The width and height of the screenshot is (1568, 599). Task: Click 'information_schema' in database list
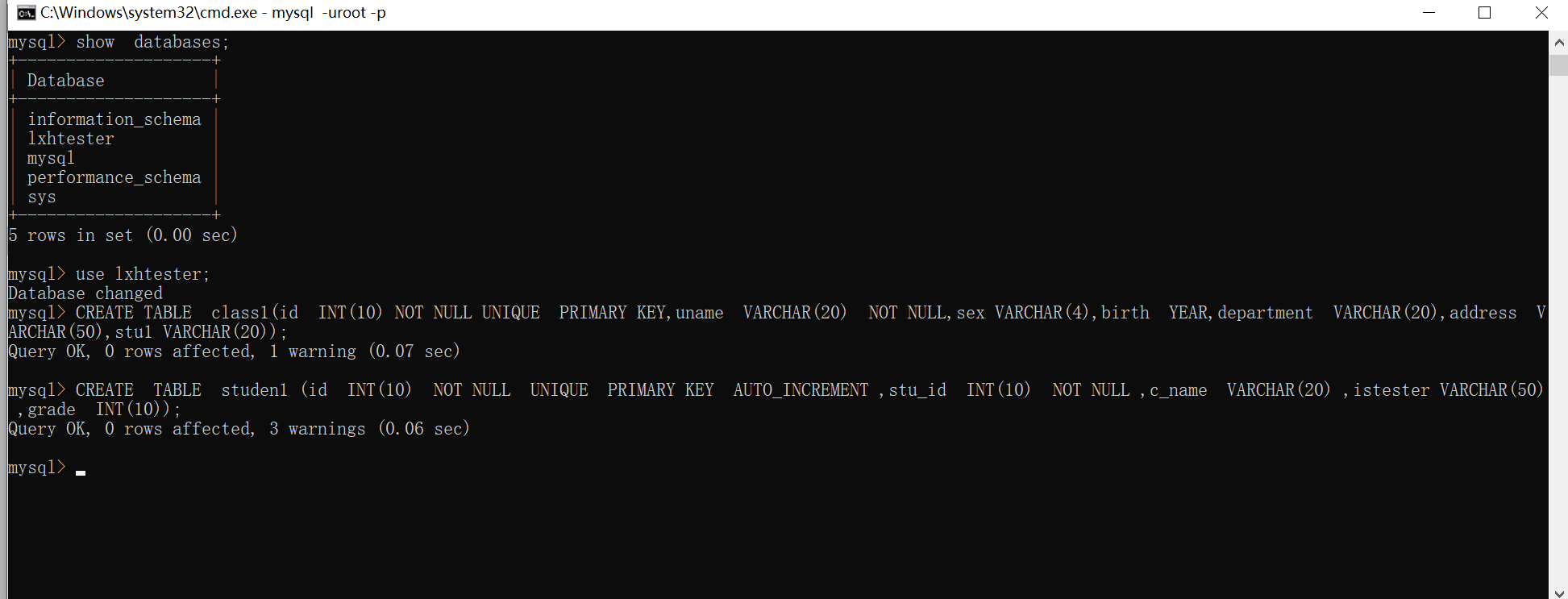114,119
